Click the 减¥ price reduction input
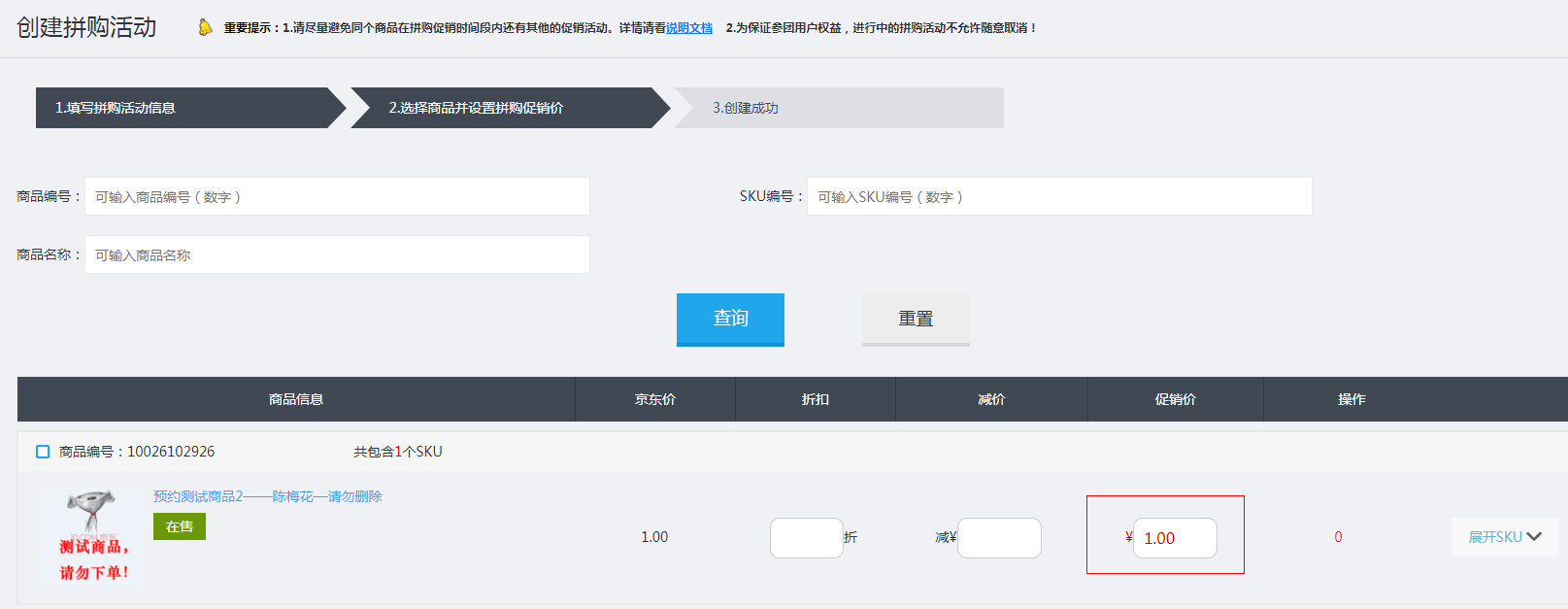 click(x=999, y=538)
